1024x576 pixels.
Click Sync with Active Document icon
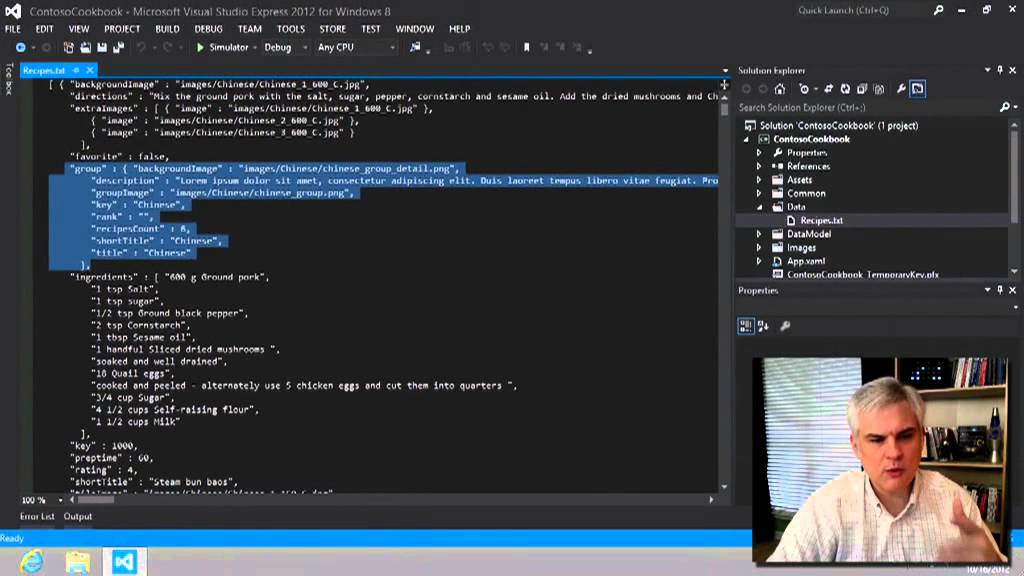(828, 89)
